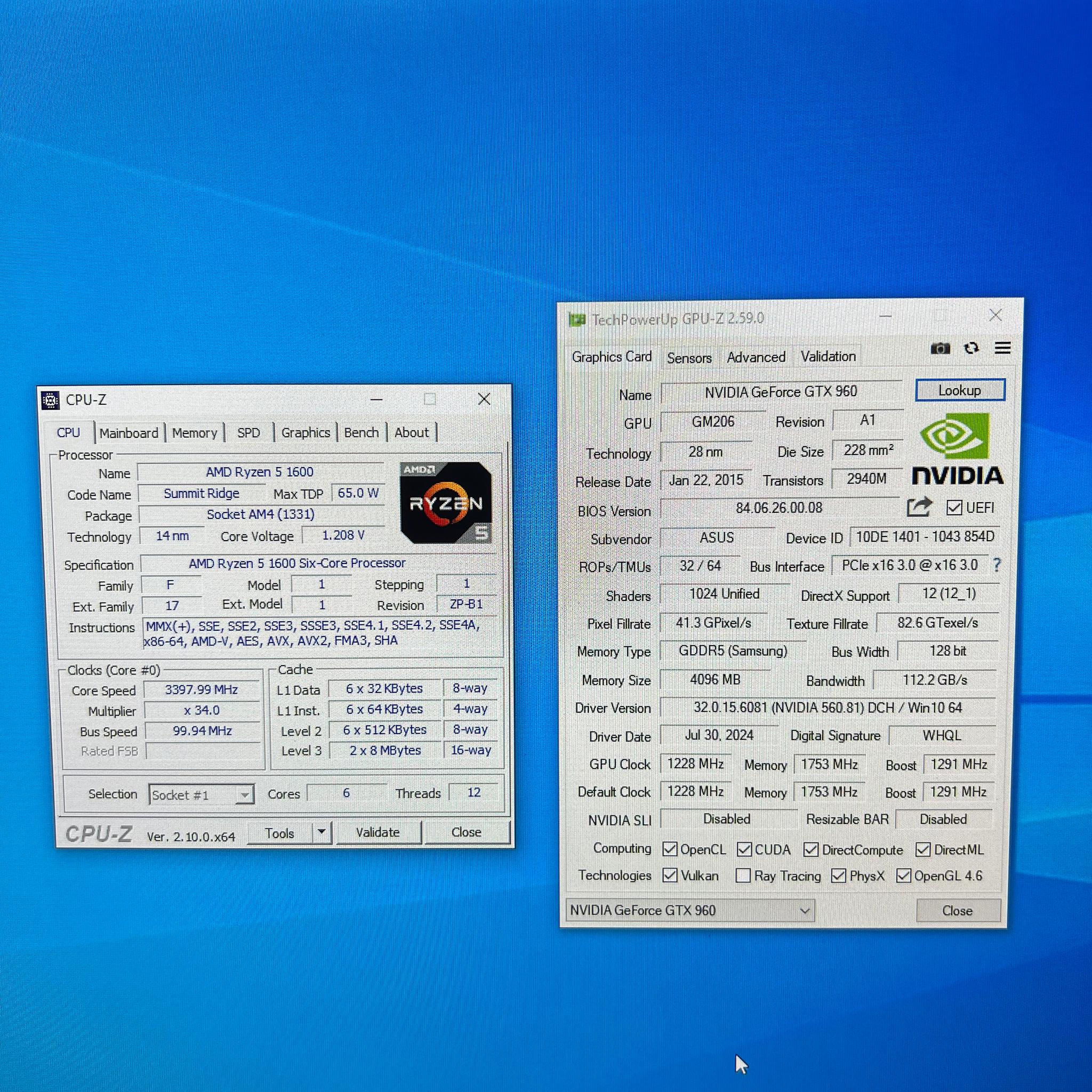Click Package value Socket AM4 (1331)
1092x1092 pixels.
point(261,515)
